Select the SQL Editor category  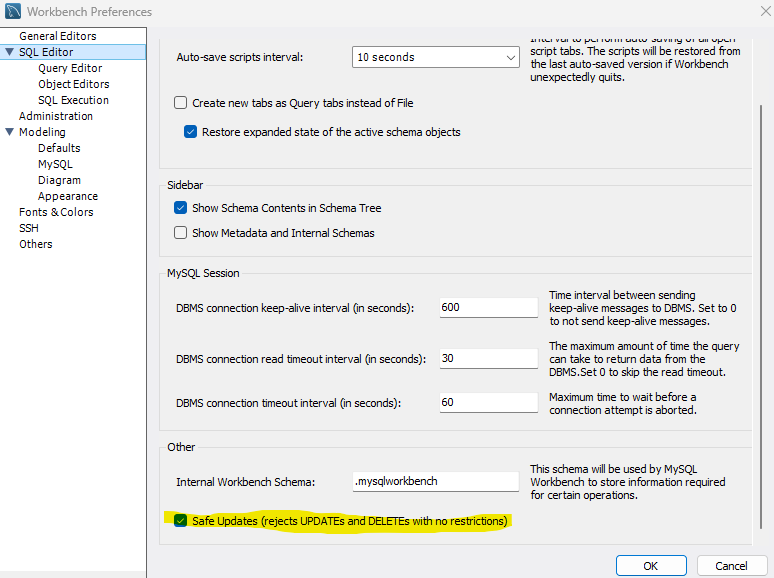(46, 52)
